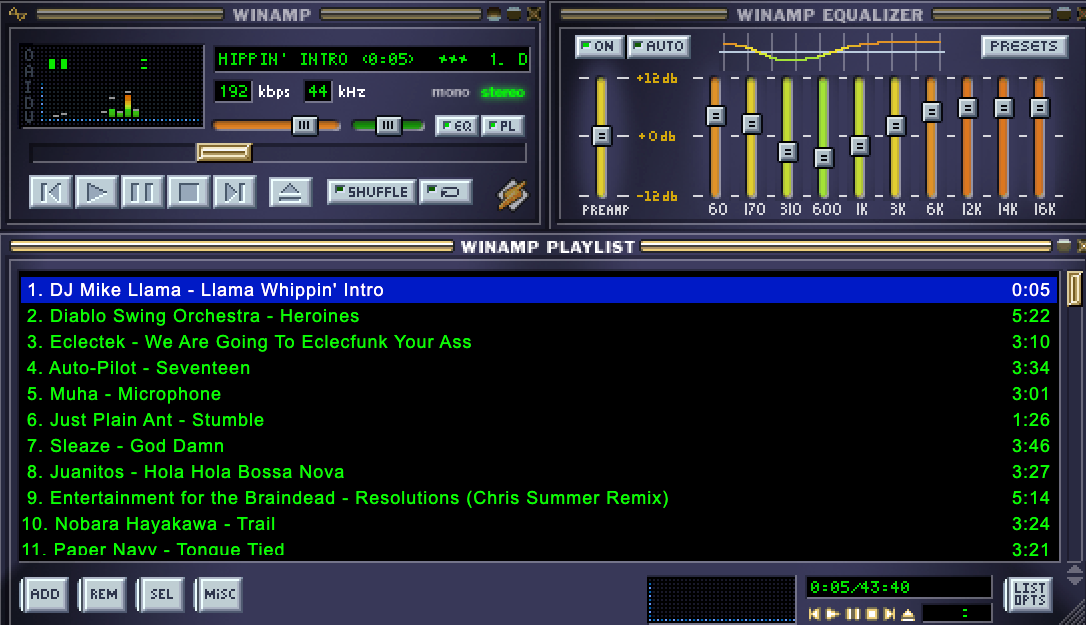This screenshot has width=1086, height=625.
Task: Open the LIST OPTS menu
Action: coord(1030,594)
